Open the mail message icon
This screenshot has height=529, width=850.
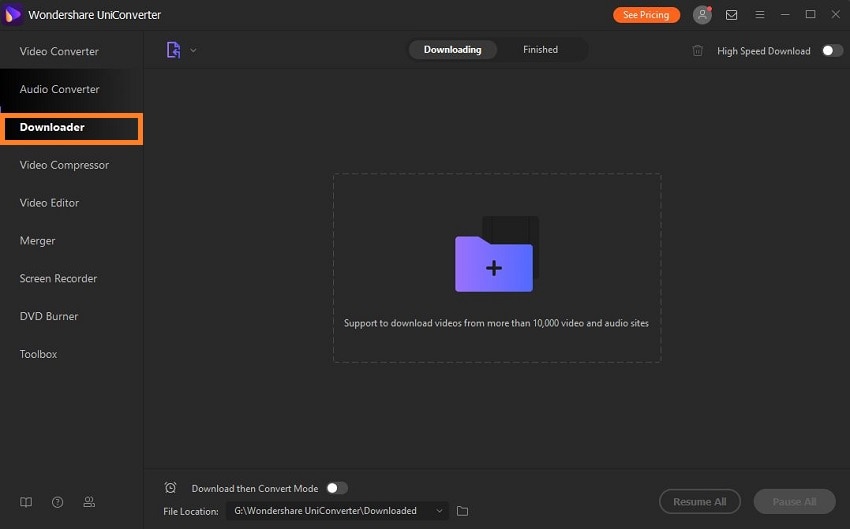(x=731, y=15)
